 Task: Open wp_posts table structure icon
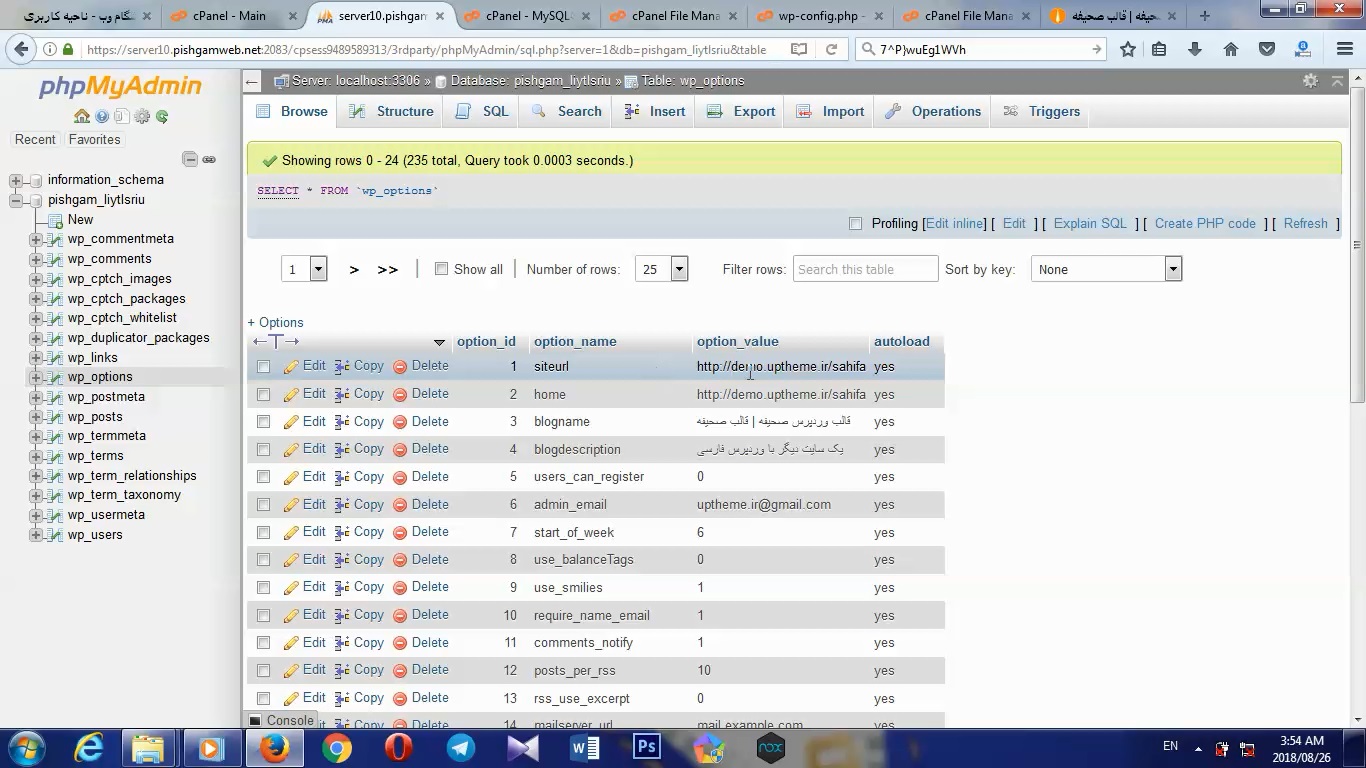[55, 417]
